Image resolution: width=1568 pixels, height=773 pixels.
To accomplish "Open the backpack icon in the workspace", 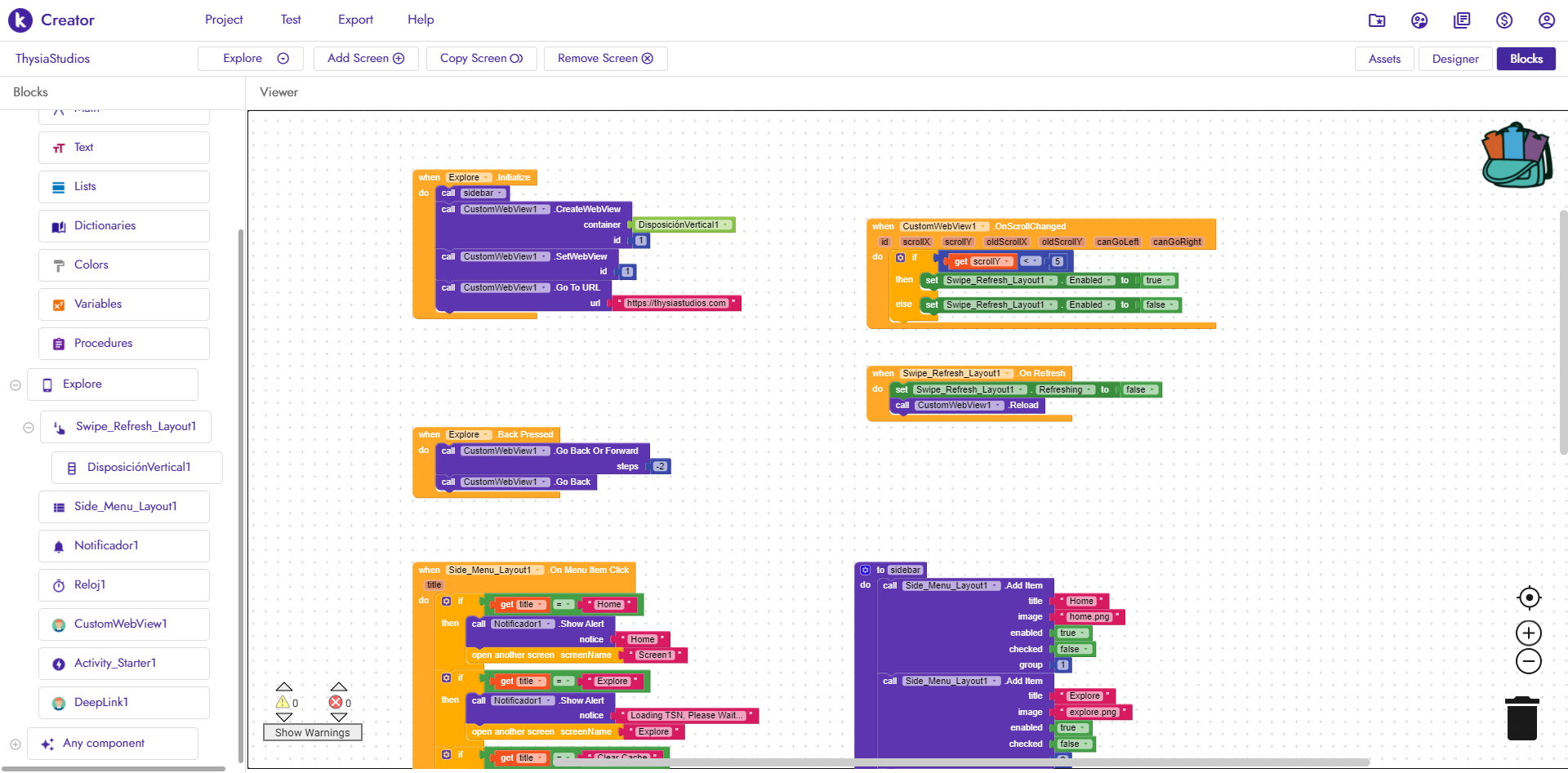I will (x=1517, y=156).
